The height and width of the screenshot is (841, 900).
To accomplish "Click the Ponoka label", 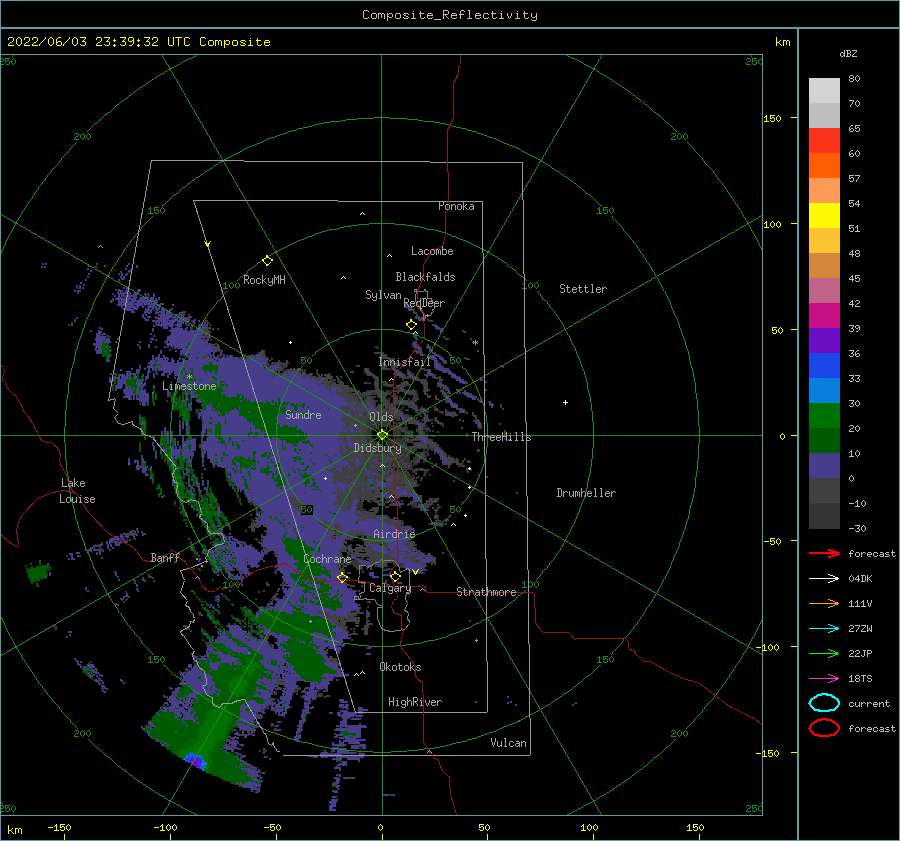I will click(x=456, y=206).
